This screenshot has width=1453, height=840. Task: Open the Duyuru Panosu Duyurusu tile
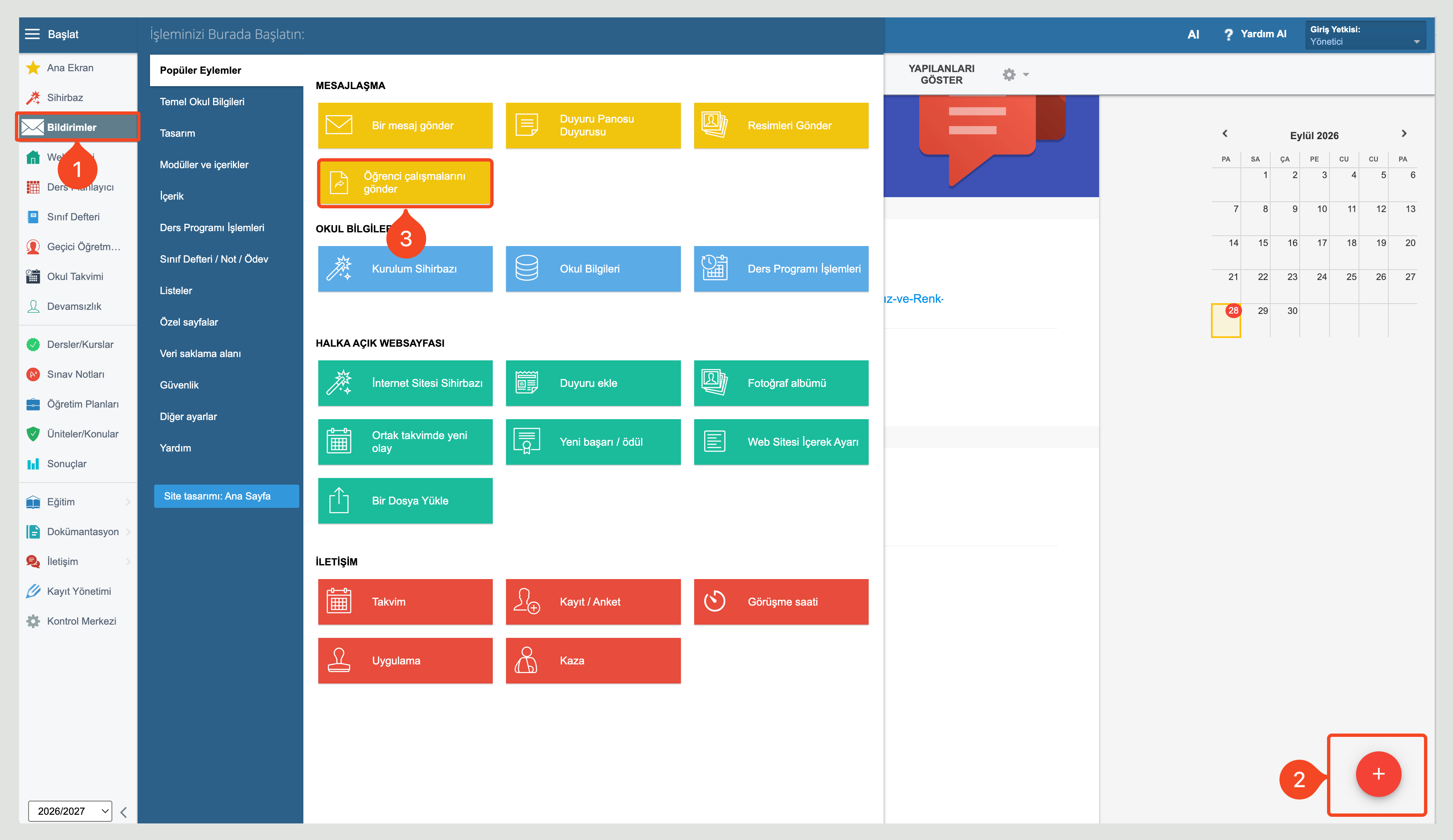pos(593,126)
